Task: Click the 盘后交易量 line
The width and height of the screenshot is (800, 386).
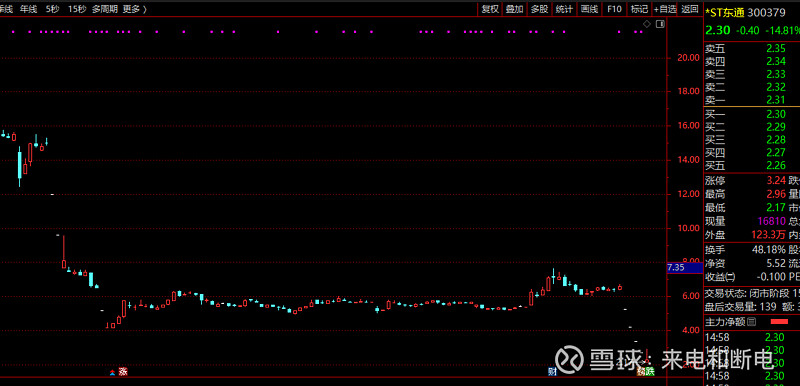Action: (752, 307)
